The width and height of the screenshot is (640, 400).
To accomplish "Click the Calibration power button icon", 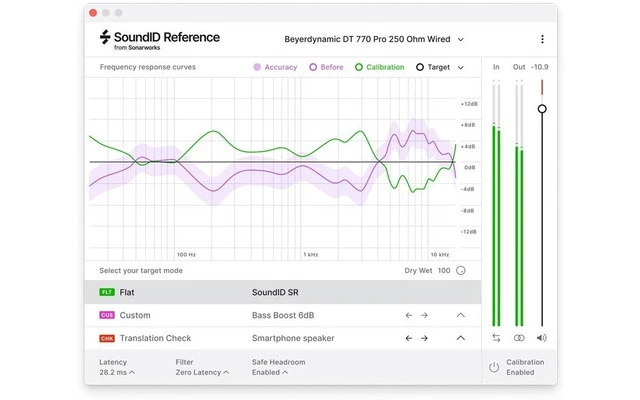I will click(493, 367).
